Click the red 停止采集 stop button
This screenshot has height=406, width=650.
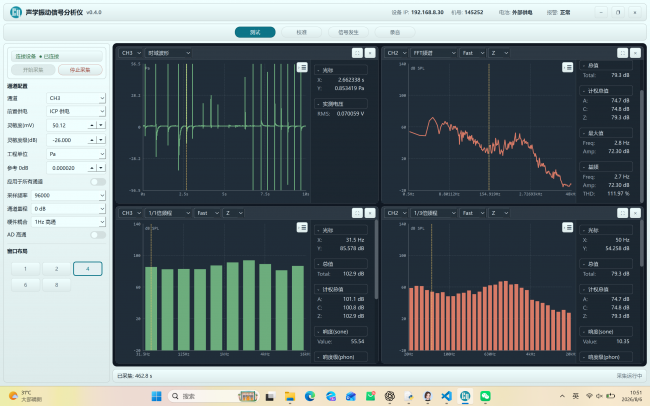(x=80, y=70)
